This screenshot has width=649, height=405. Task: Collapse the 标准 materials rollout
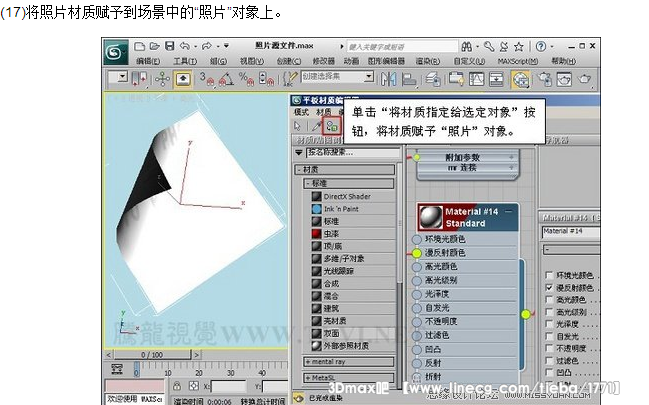(349, 183)
